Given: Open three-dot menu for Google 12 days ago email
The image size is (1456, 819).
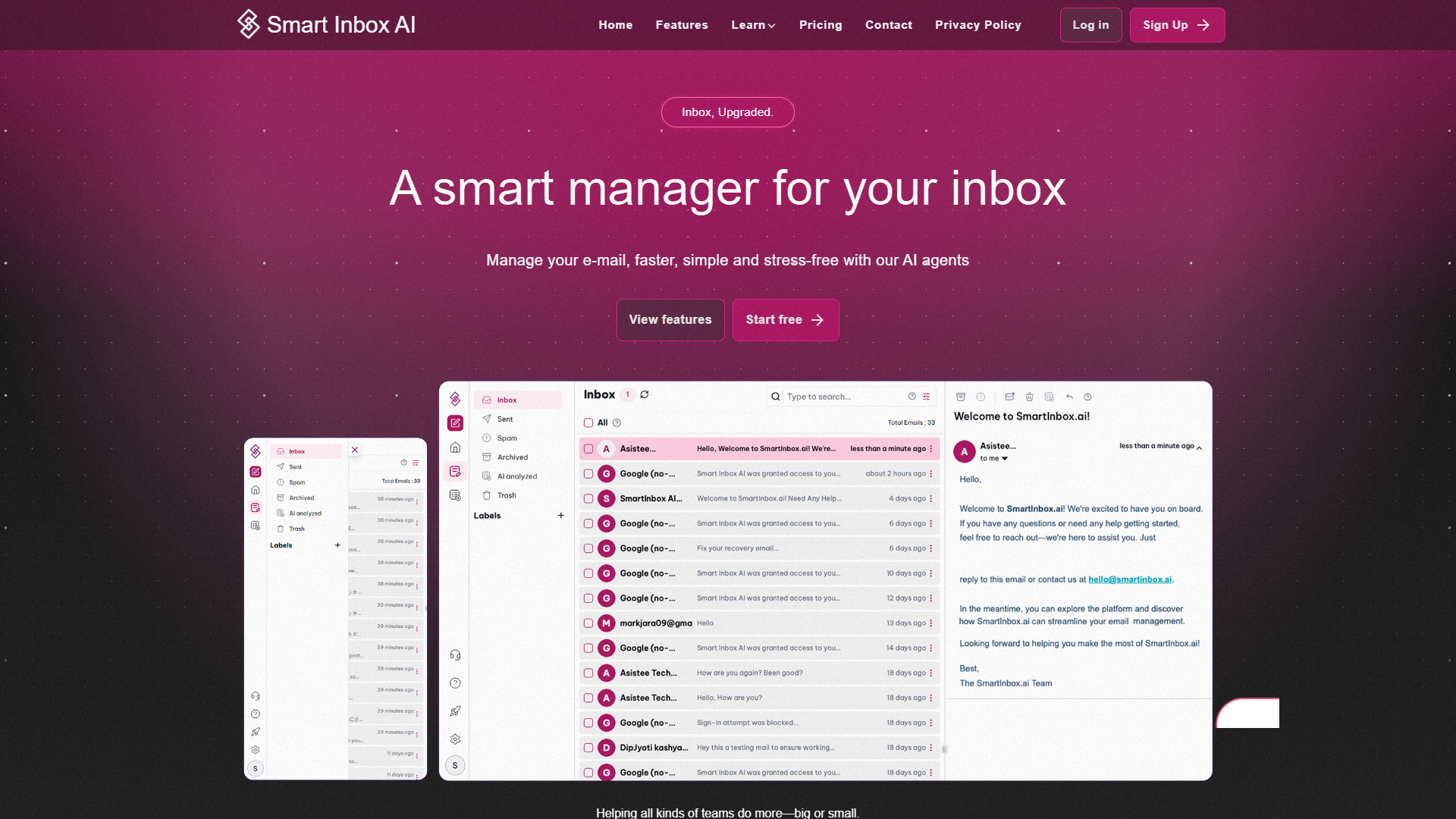Looking at the screenshot, I should (931, 598).
